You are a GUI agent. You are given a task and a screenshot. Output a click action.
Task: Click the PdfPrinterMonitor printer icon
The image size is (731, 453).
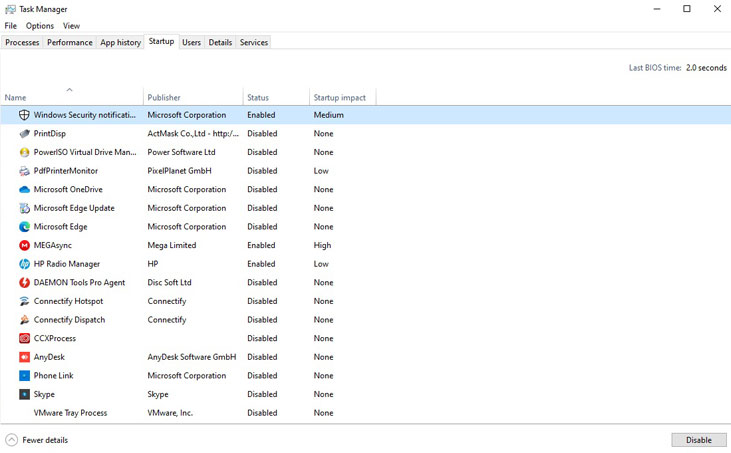point(24,171)
